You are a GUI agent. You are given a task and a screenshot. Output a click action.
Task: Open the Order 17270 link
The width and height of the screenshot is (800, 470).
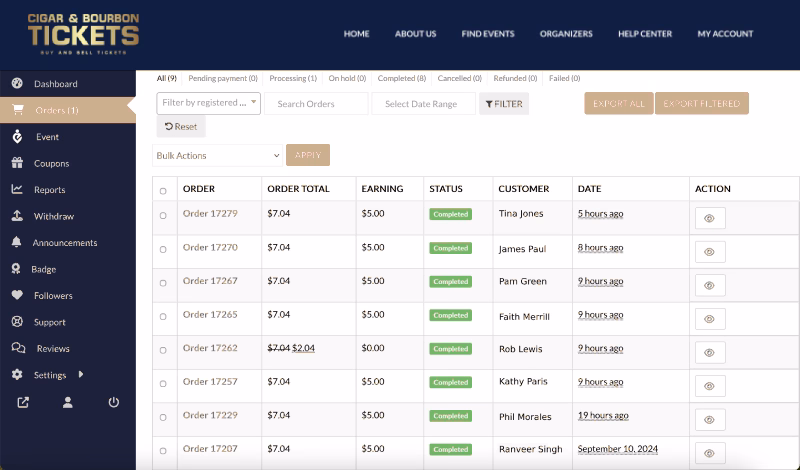210,247
